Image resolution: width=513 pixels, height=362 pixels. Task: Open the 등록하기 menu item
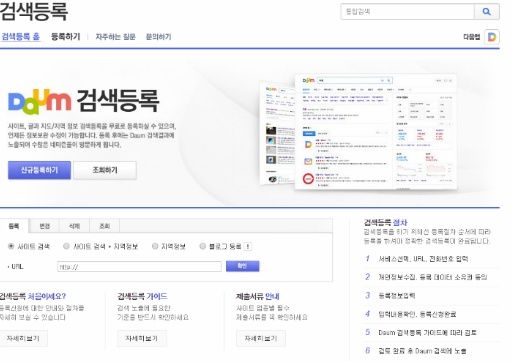(x=65, y=37)
